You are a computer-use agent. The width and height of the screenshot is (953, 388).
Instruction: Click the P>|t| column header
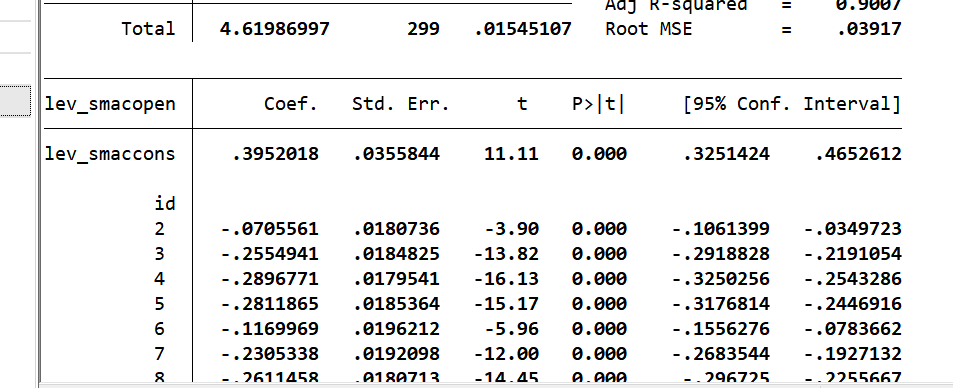(599, 104)
